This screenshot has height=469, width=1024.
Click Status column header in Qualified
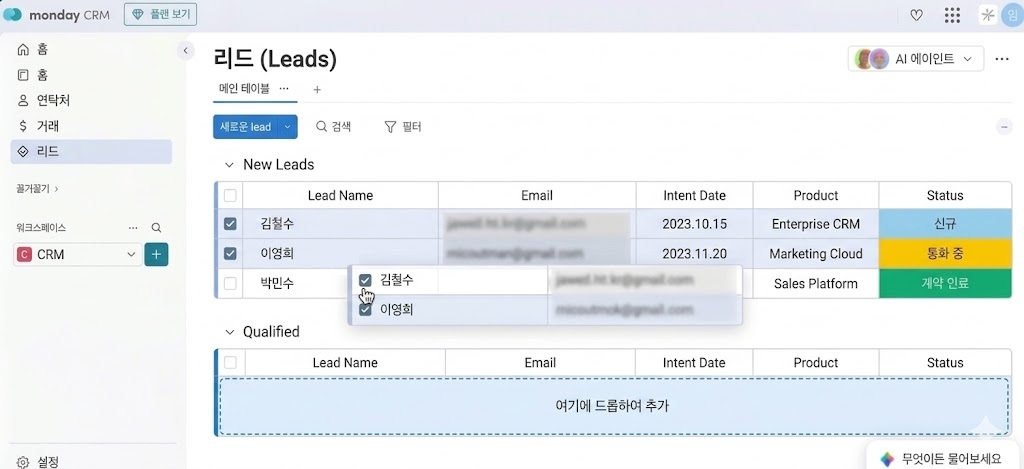point(945,363)
